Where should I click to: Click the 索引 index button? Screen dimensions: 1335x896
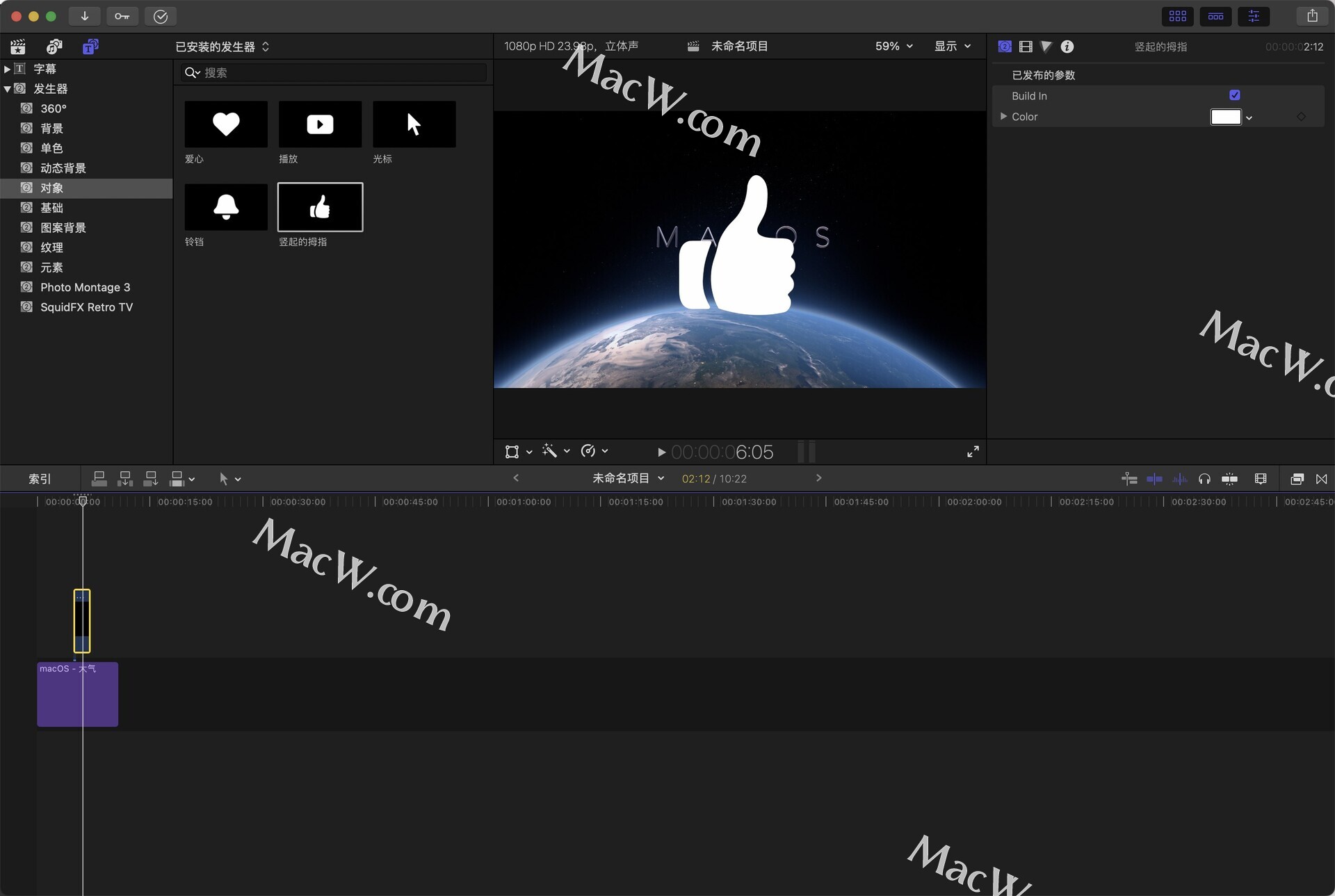39,479
